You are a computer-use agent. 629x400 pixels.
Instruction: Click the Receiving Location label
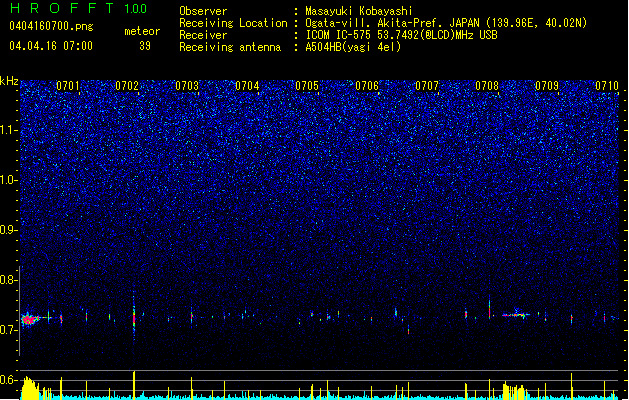(233, 23)
